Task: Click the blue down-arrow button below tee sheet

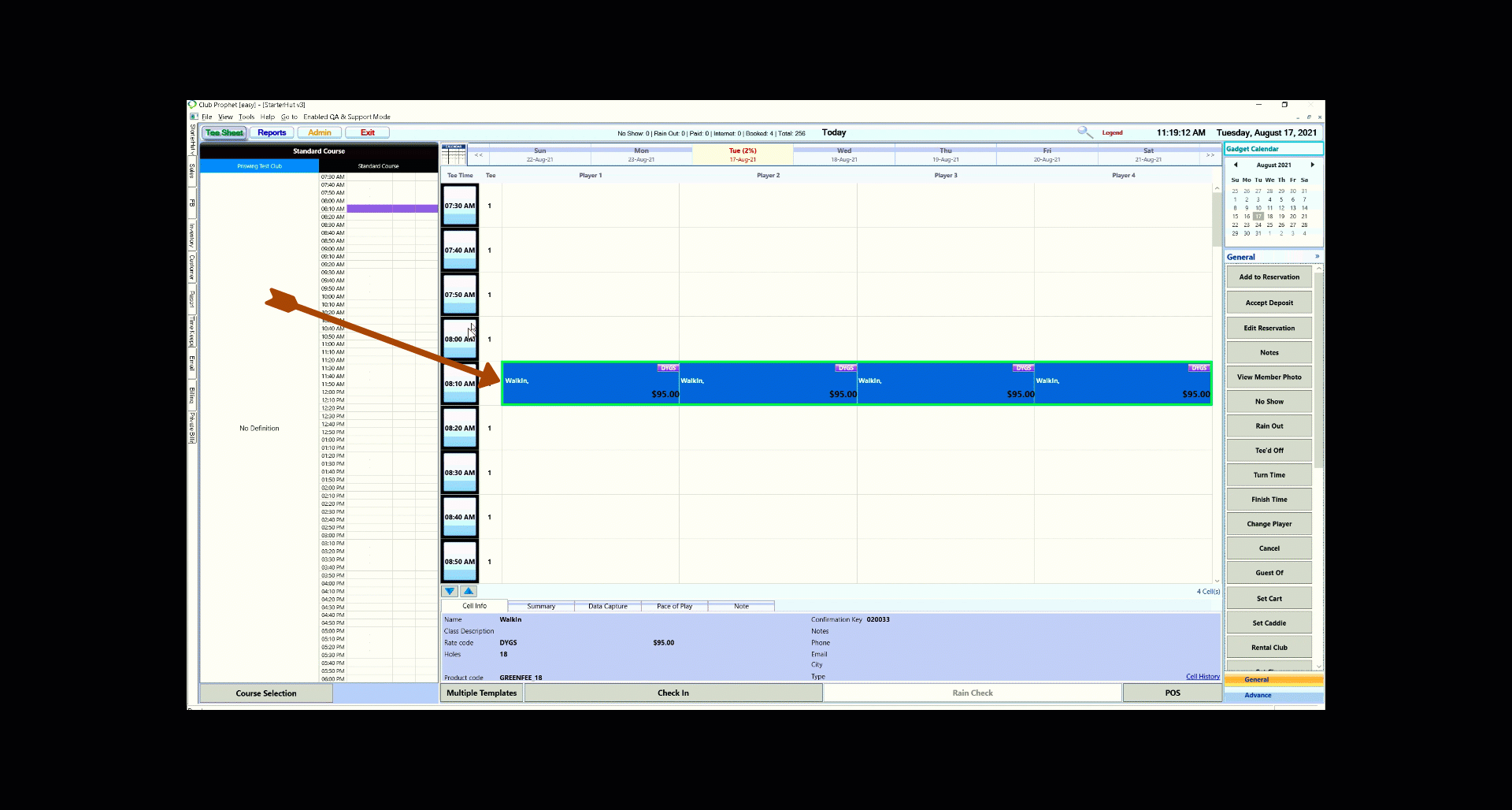Action: click(x=450, y=591)
